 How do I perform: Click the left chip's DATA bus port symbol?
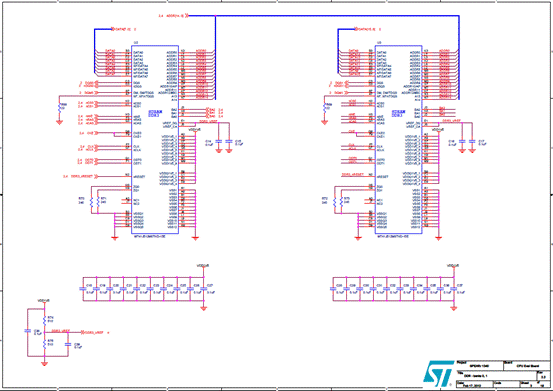[122, 29]
